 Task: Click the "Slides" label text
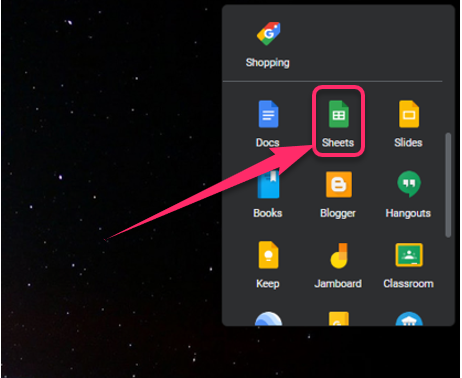click(x=408, y=143)
